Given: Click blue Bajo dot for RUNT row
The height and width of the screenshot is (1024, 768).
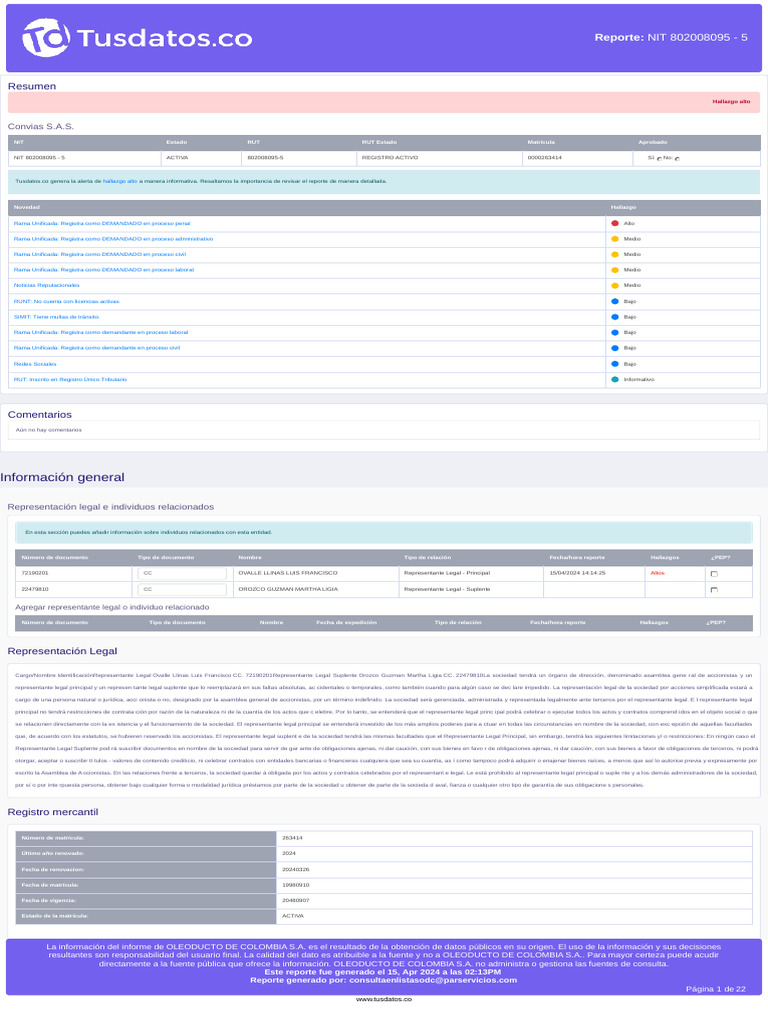Looking at the screenshot, I should (x=615, y=302).
